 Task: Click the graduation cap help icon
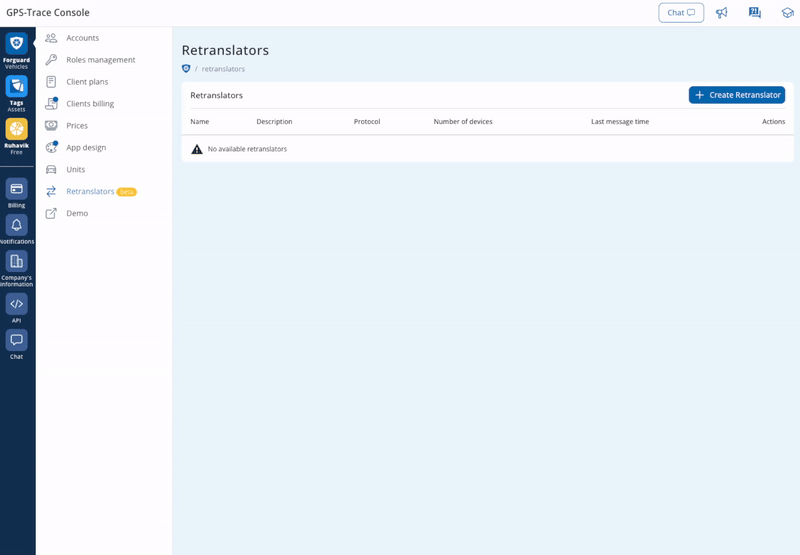(x=787, y=13)
